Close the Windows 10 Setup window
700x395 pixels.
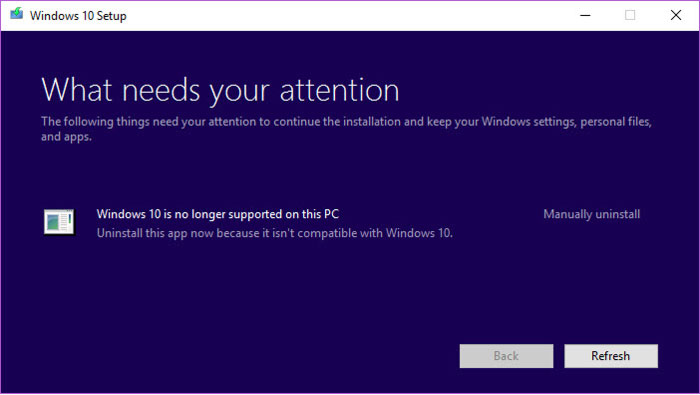676,15
